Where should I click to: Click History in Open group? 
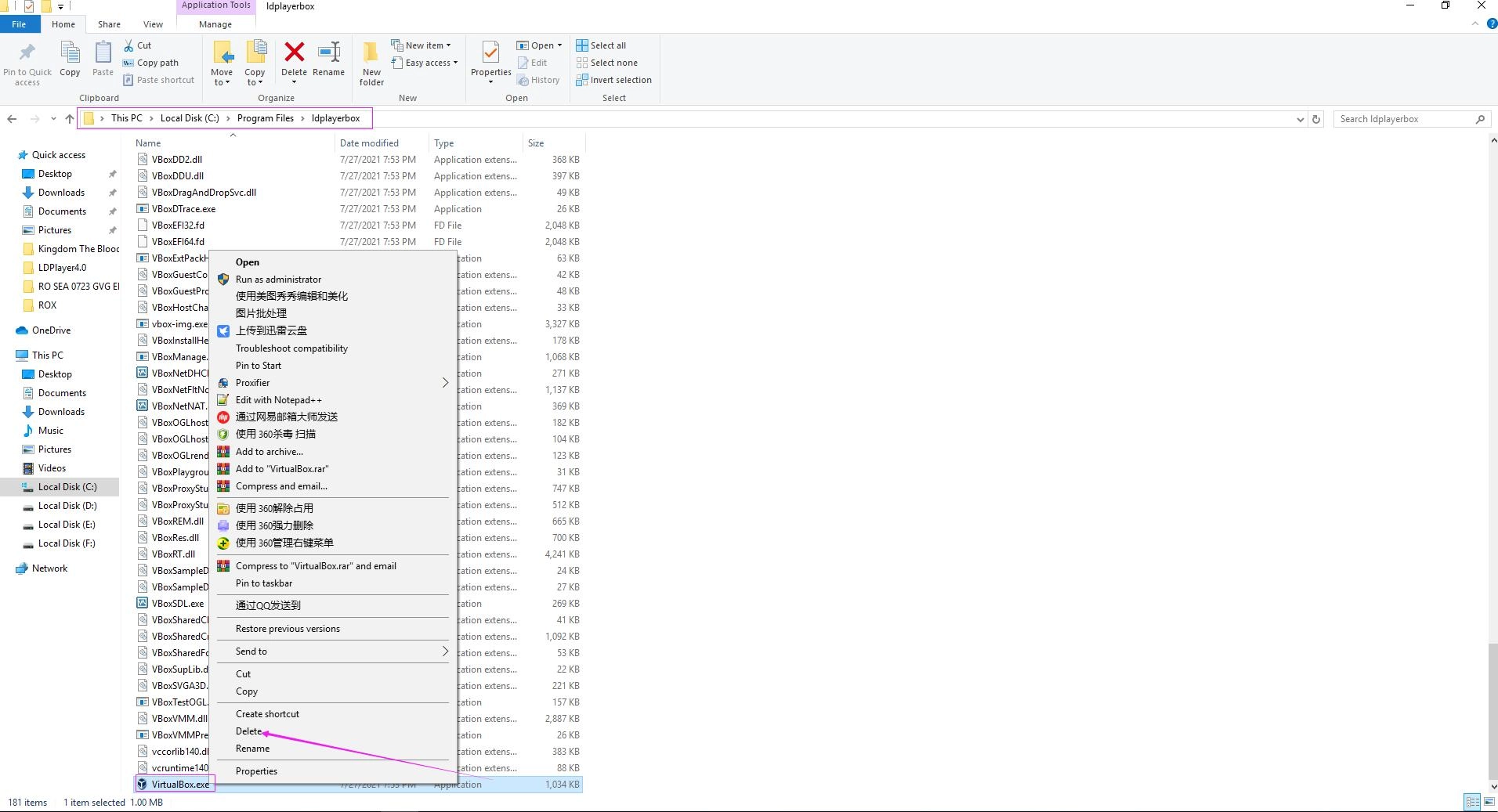coord(538,80)
